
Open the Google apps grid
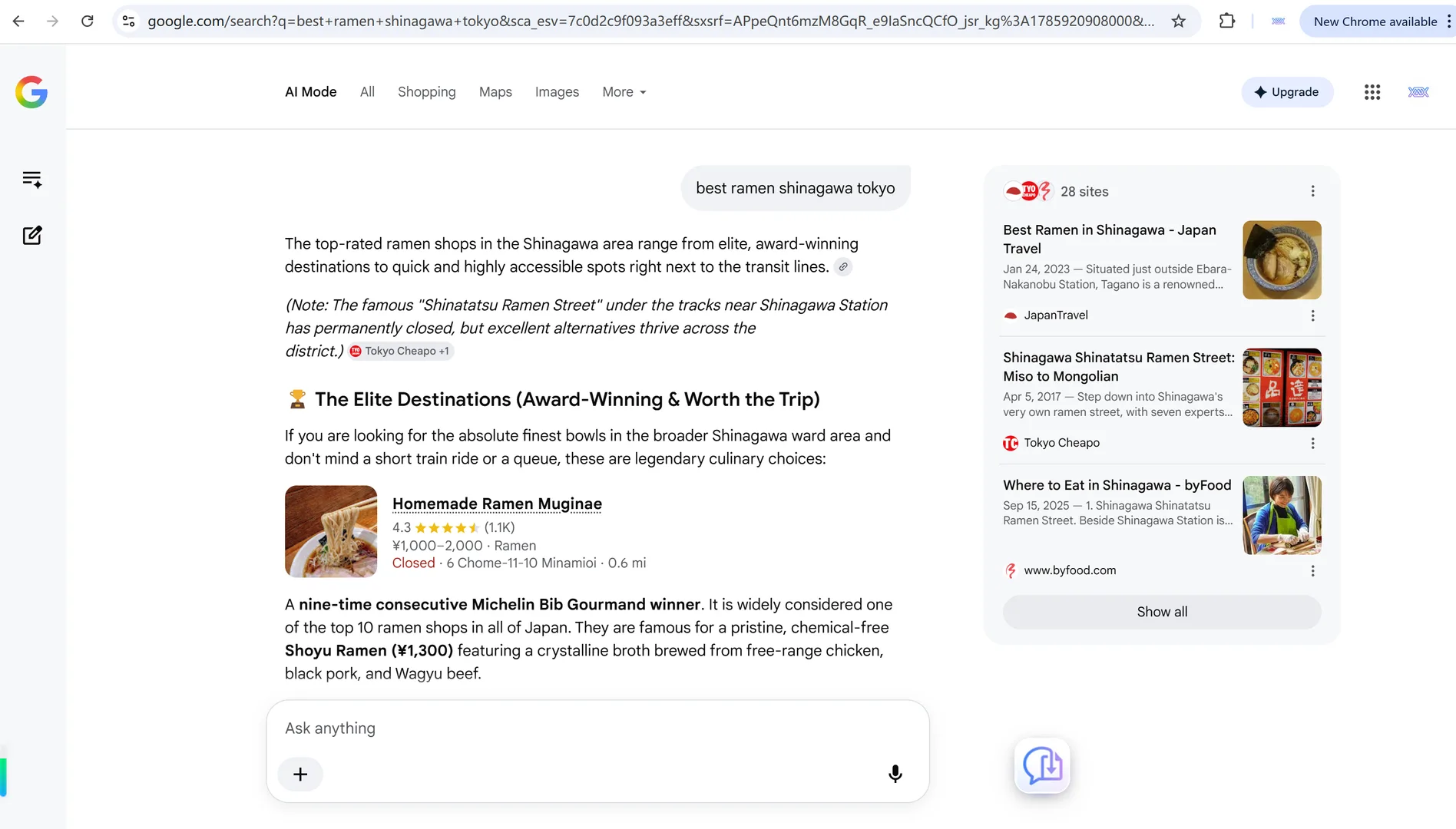click(x=1372, y=92)
